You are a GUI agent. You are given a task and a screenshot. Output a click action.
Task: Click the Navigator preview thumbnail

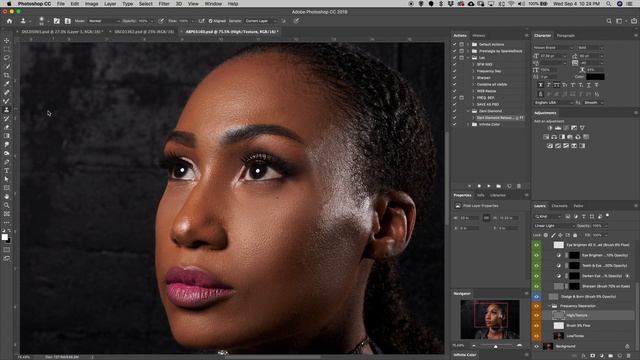pyautogui.click(x=490, y=319)
